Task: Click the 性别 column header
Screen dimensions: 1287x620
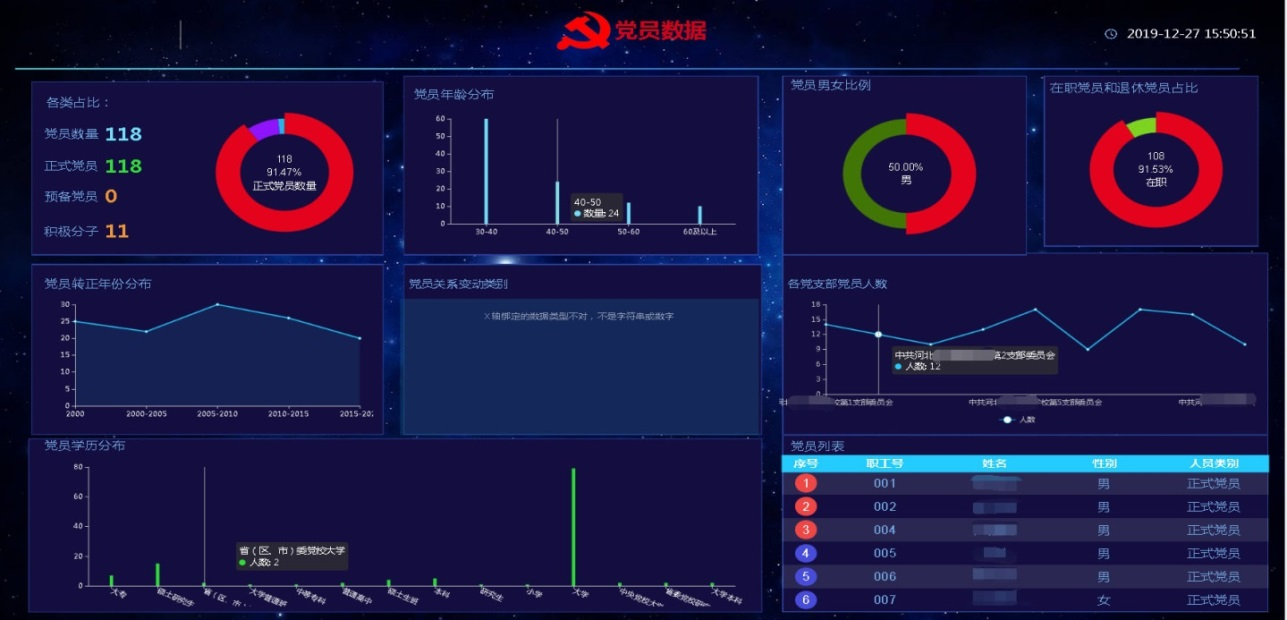Action: tap(1104, 464)
